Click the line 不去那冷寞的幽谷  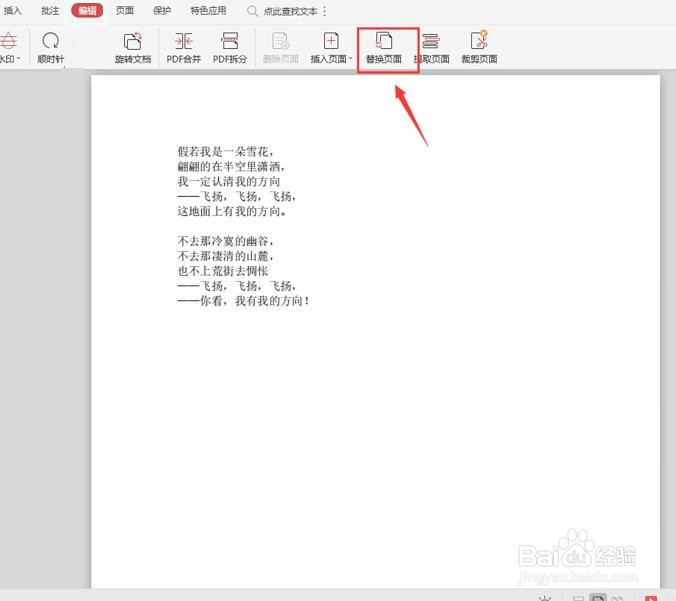tap(225, 241)
